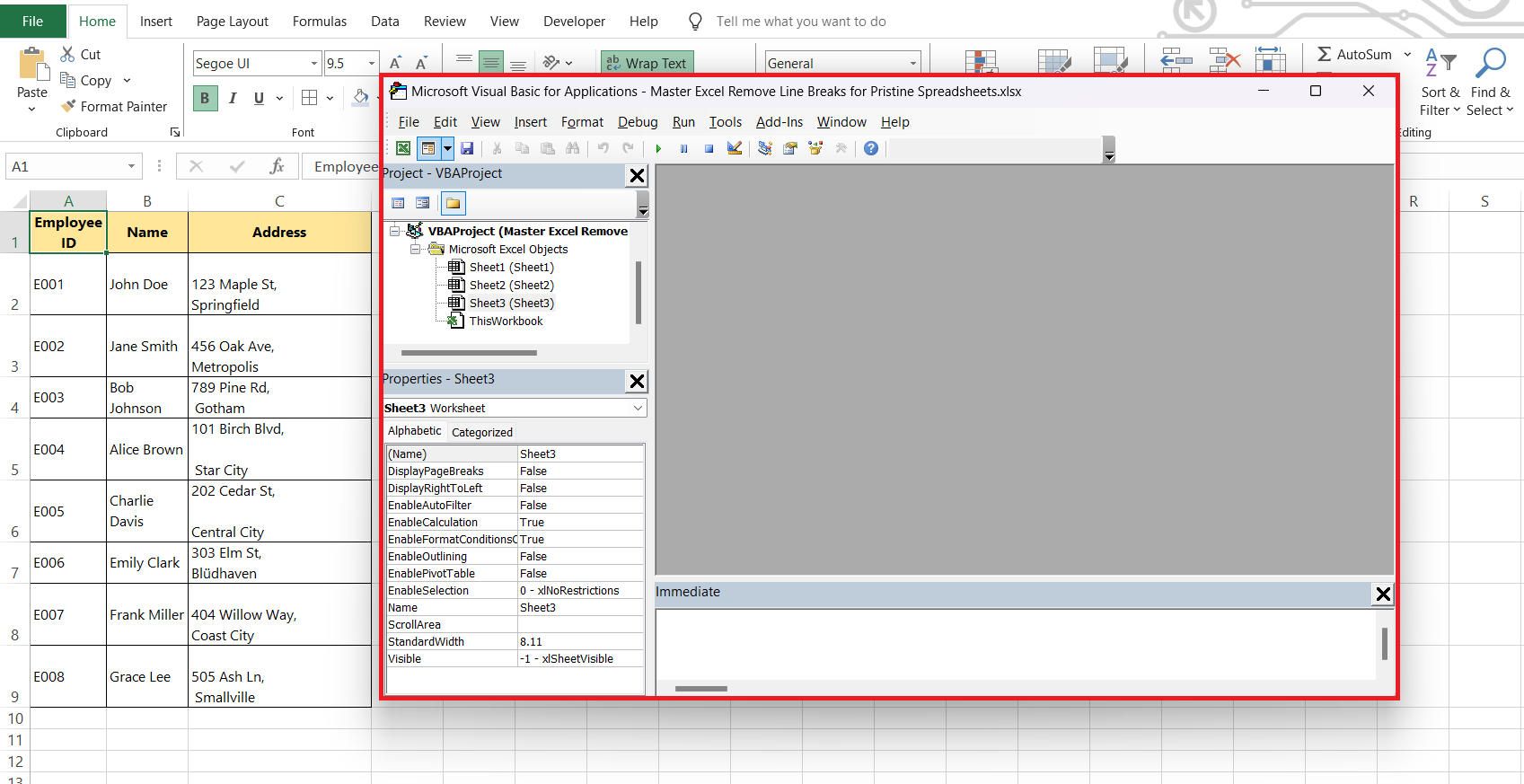
Task: Click the Find binoculars icon in VBA toolbar
Action: (572, 148)
